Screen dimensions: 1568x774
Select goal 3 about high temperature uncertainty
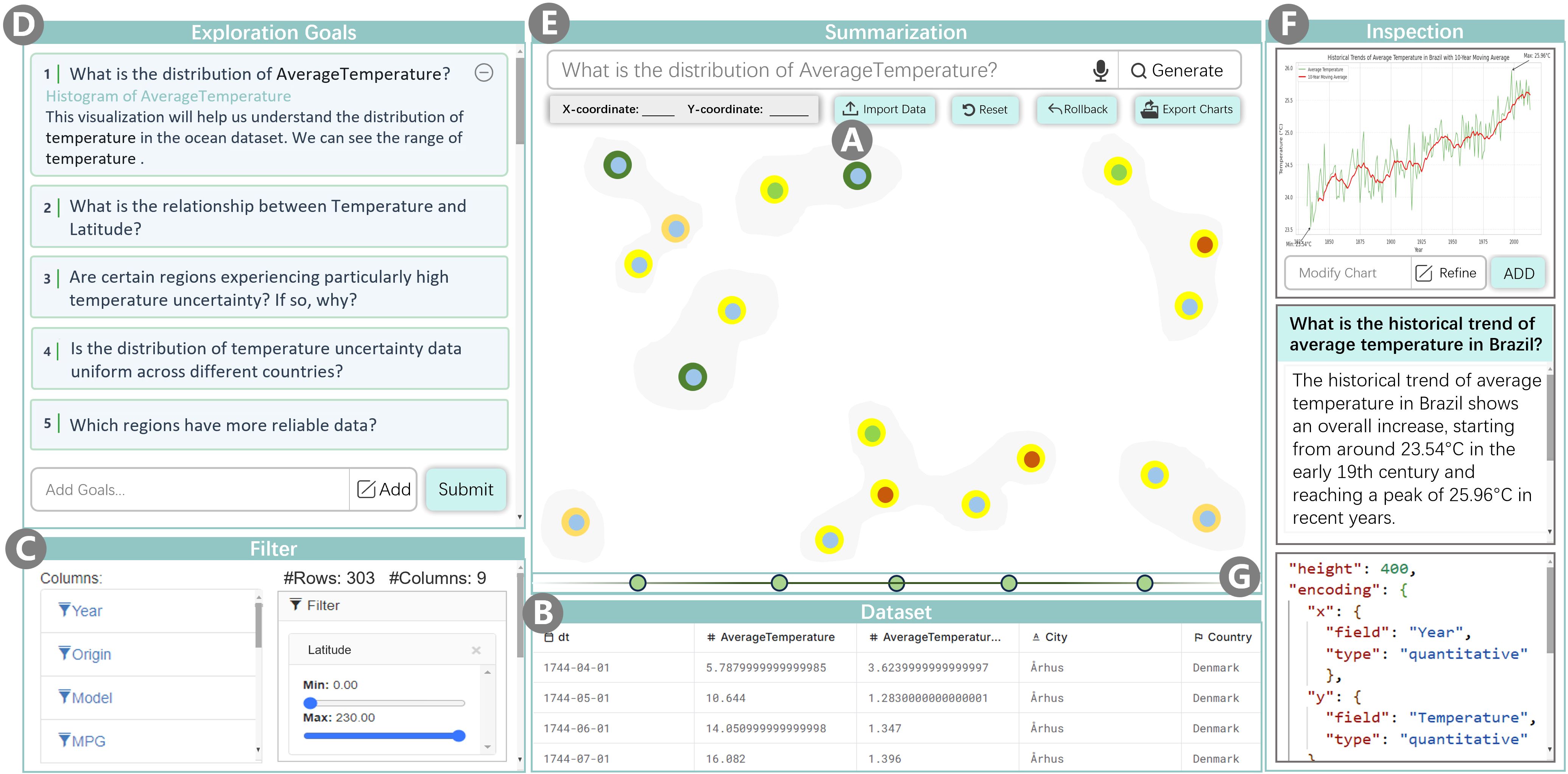(x=269, y=287)
